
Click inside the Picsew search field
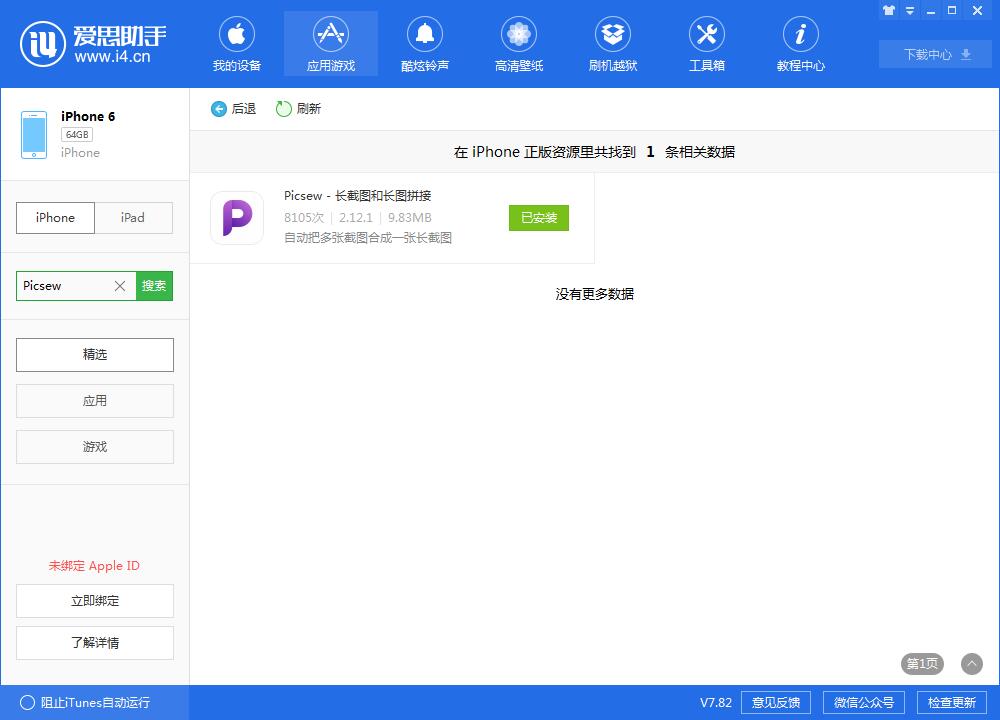tap(60, 285)
